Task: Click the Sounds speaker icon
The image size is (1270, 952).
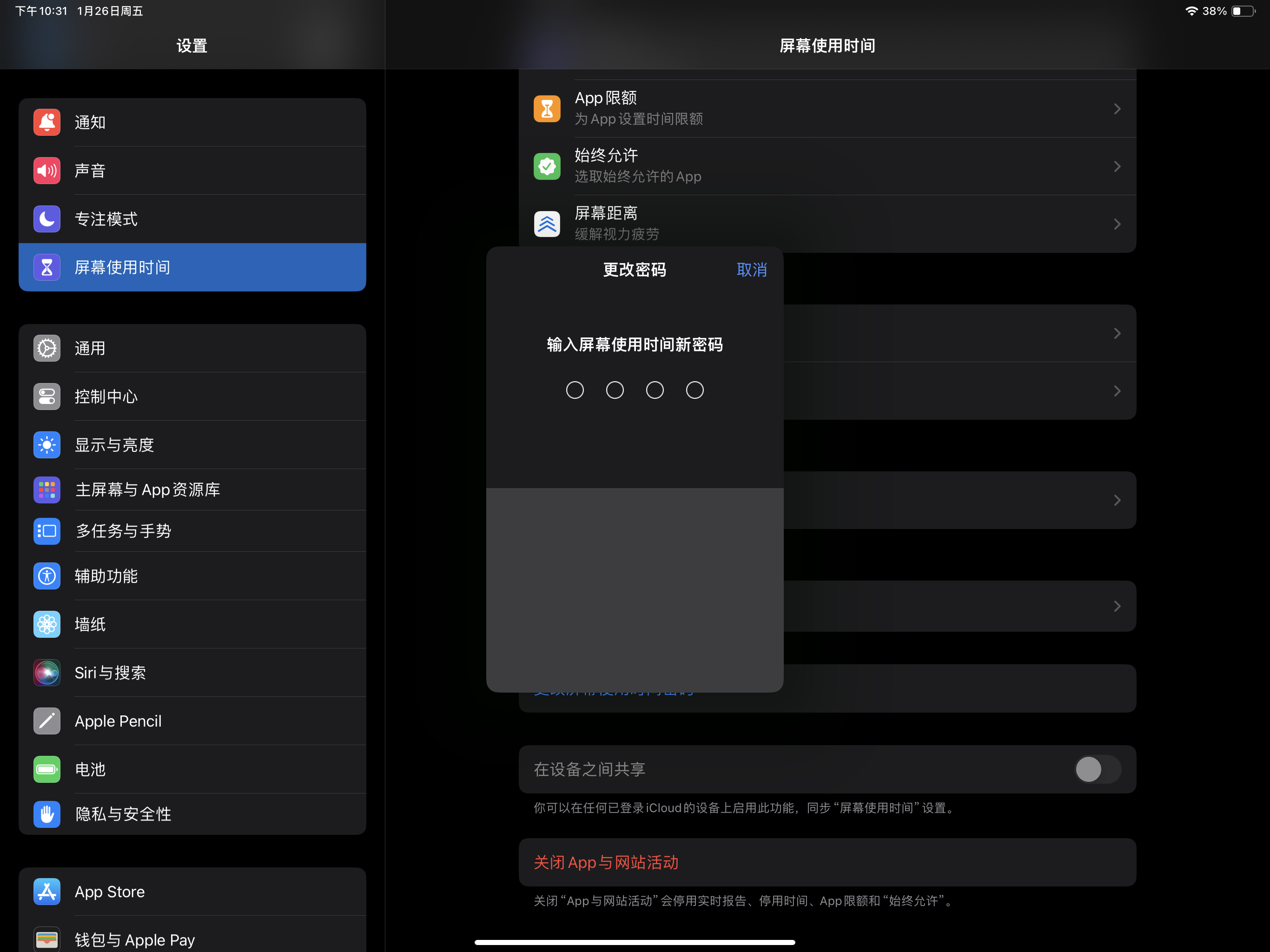Action: point(46,171)
